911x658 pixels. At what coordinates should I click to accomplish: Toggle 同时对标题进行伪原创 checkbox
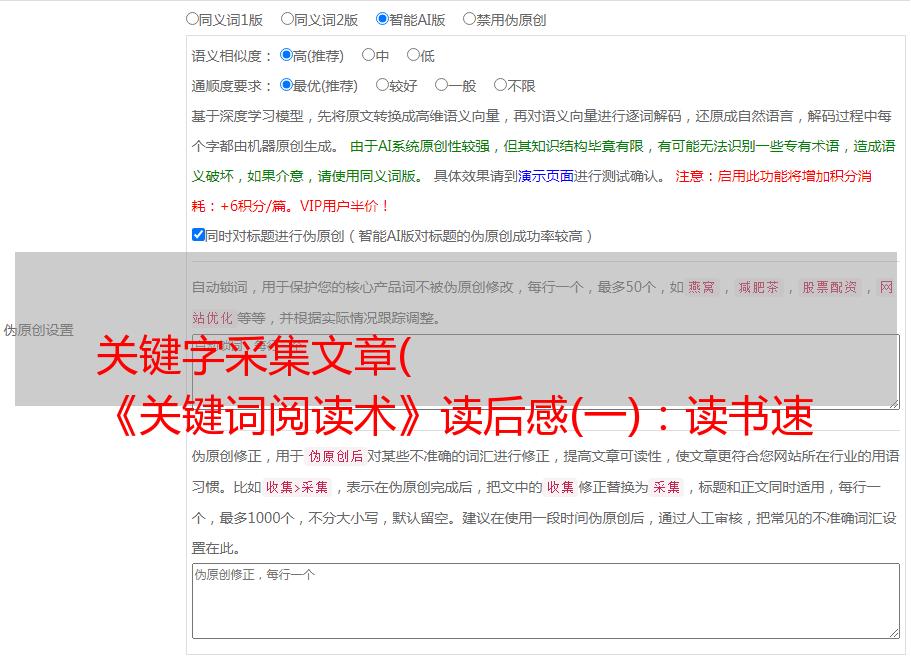click(198, 235)
